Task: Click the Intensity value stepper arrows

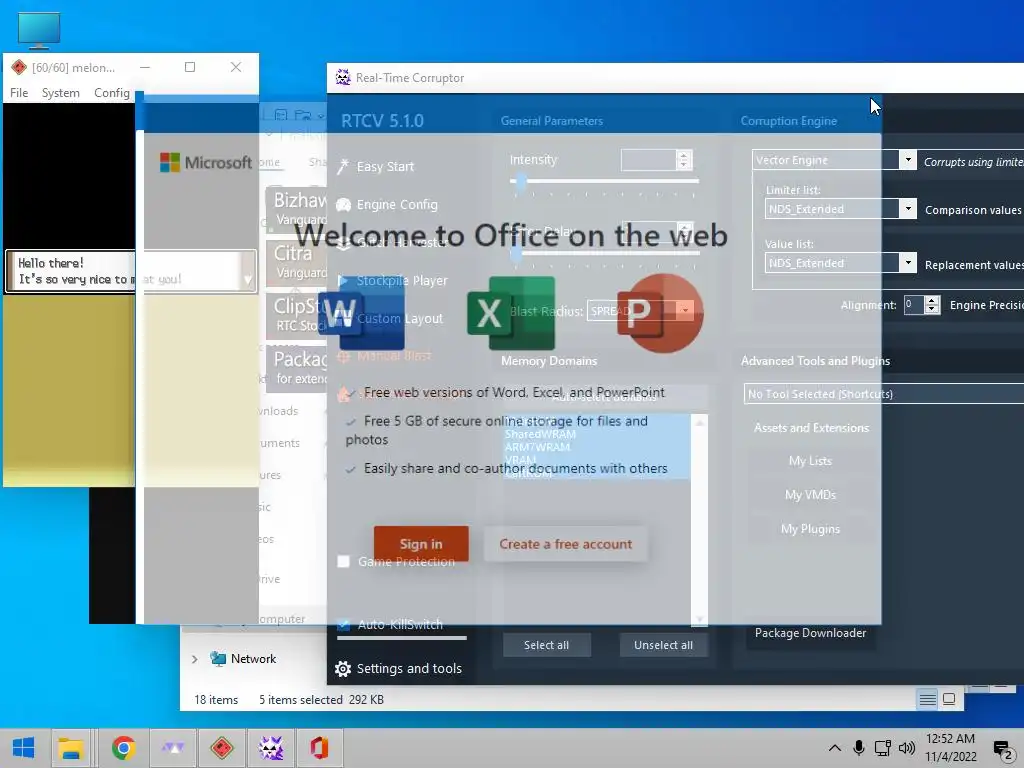Action: [x=684, y=159]
